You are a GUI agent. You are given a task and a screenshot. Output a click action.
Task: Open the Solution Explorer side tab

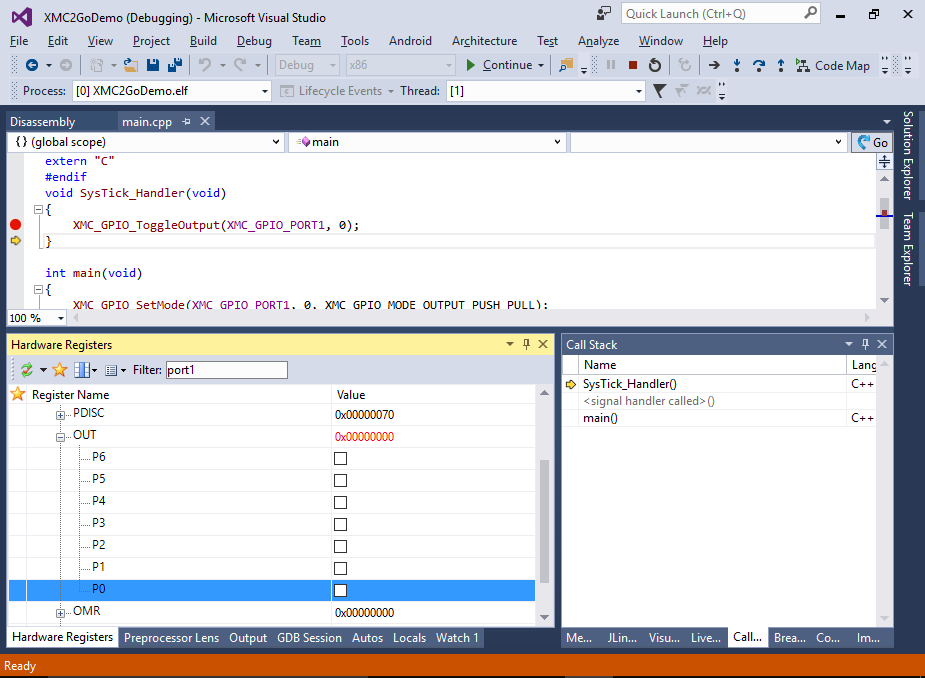[908, 156]
